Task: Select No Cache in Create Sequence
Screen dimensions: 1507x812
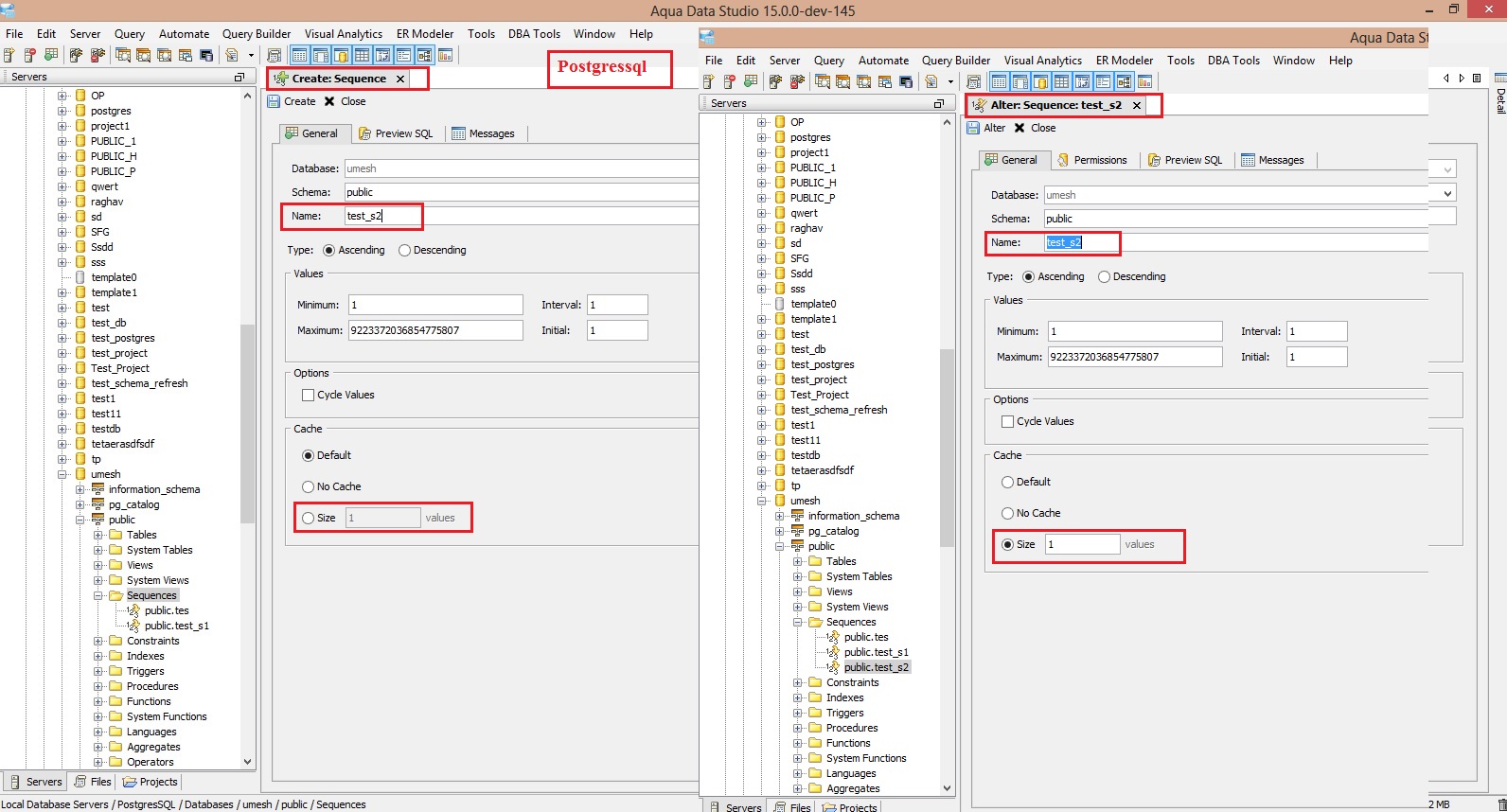Action: pos(308,486)
